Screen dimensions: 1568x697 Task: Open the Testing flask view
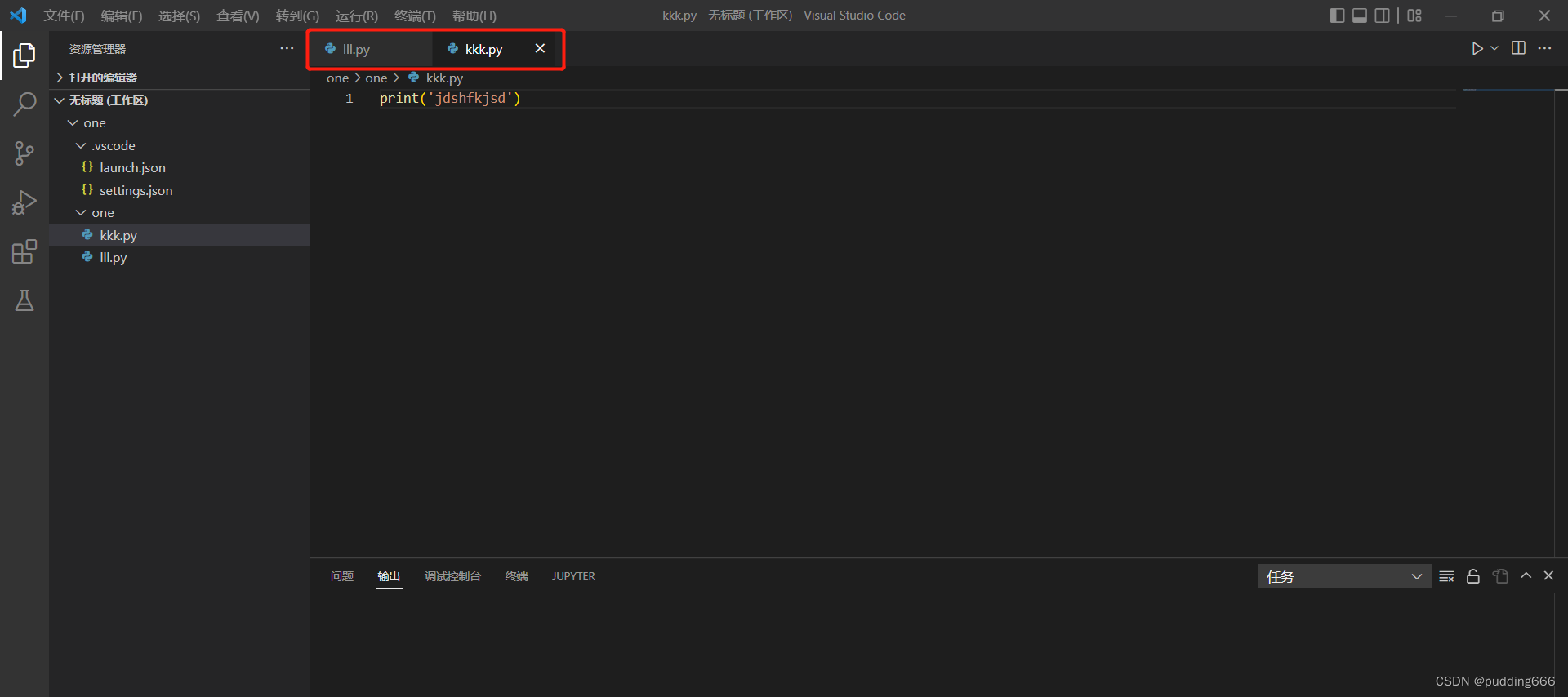(x=24, y=300)
